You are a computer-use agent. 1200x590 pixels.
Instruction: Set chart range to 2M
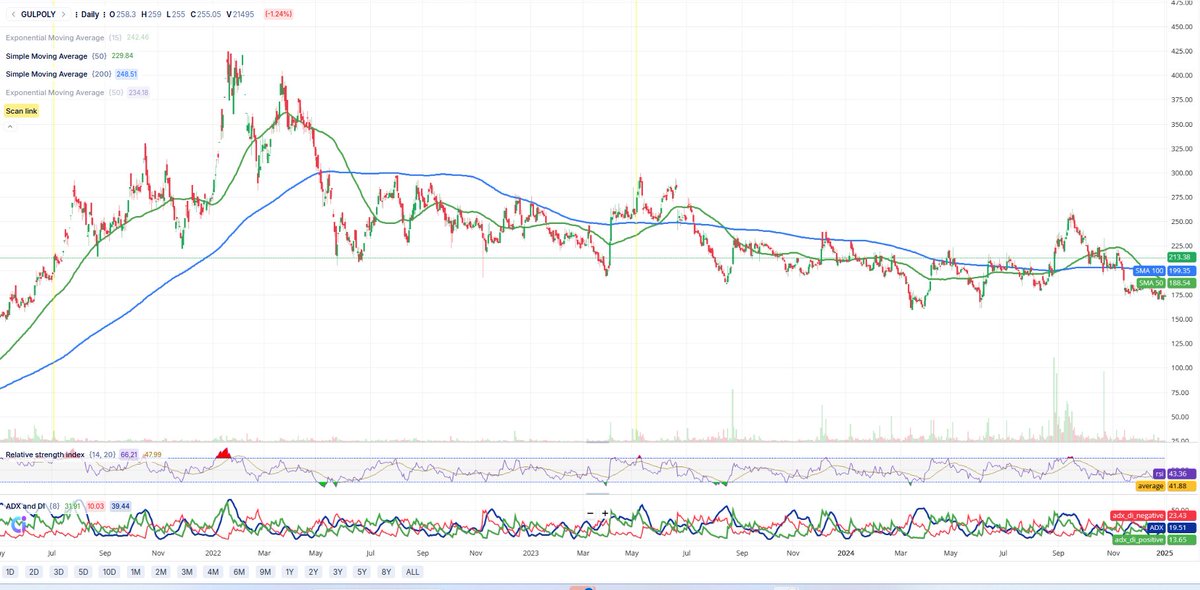(x=161, y=572)
